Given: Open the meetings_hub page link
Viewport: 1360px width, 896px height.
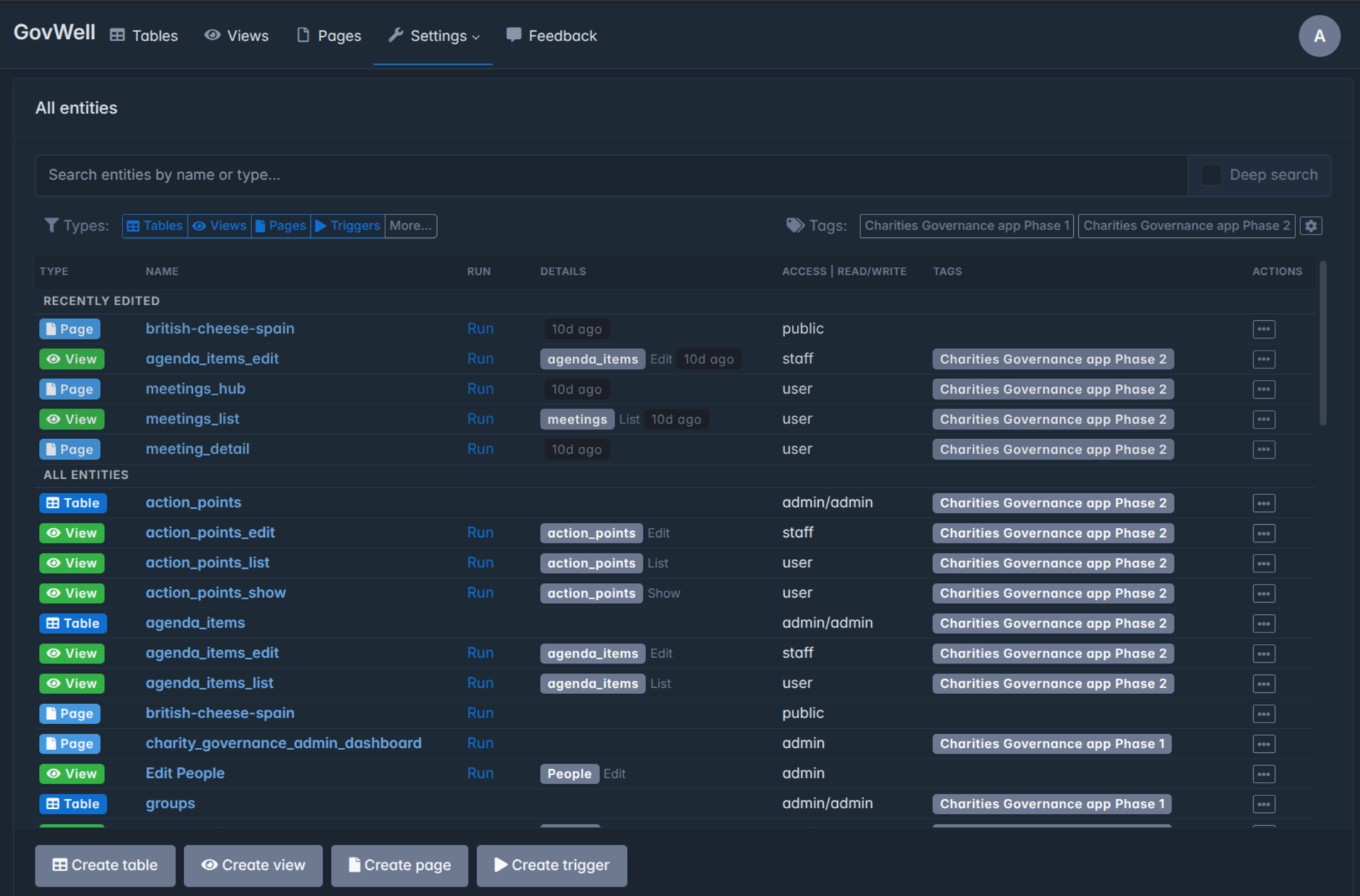Looking at the screenshot, I should 195,389.
